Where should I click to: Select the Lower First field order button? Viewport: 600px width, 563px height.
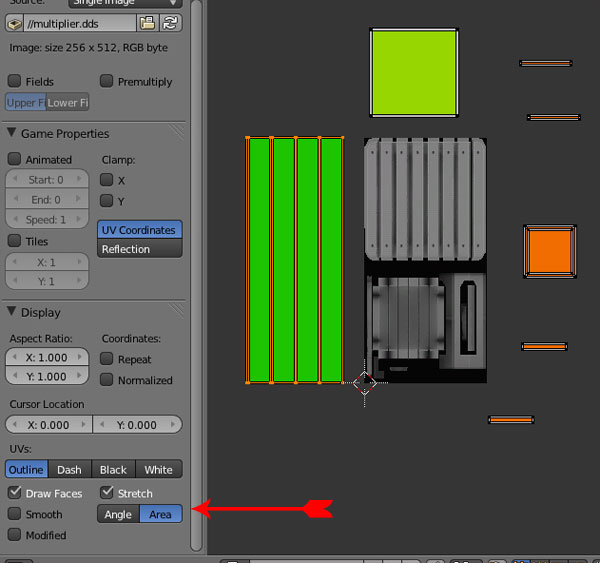point(68,103)
